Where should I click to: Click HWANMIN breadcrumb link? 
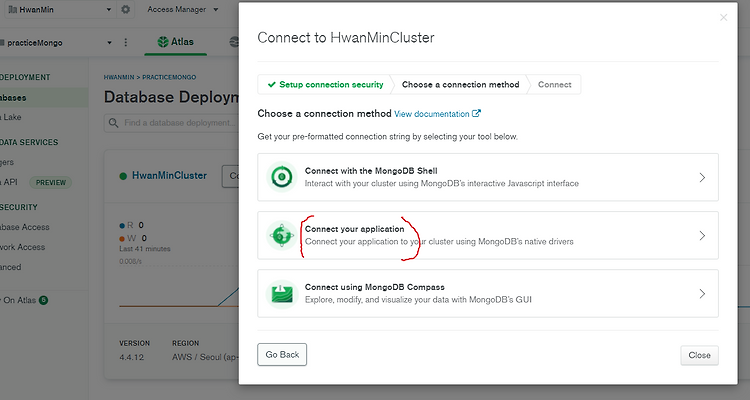pyautogui.click(x=119, y=77)
